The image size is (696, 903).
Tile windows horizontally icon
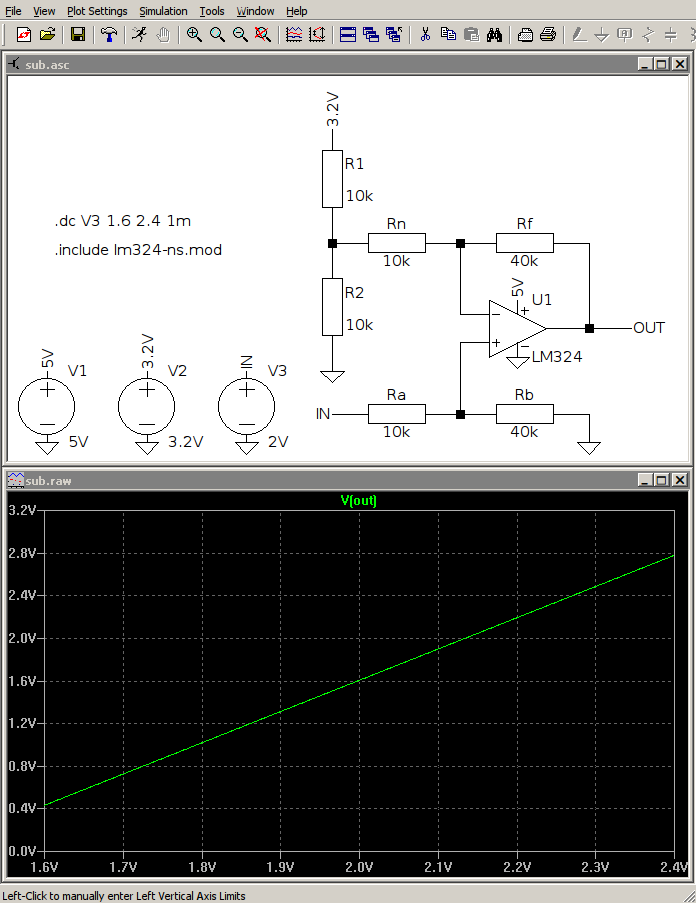pos(348,35)
